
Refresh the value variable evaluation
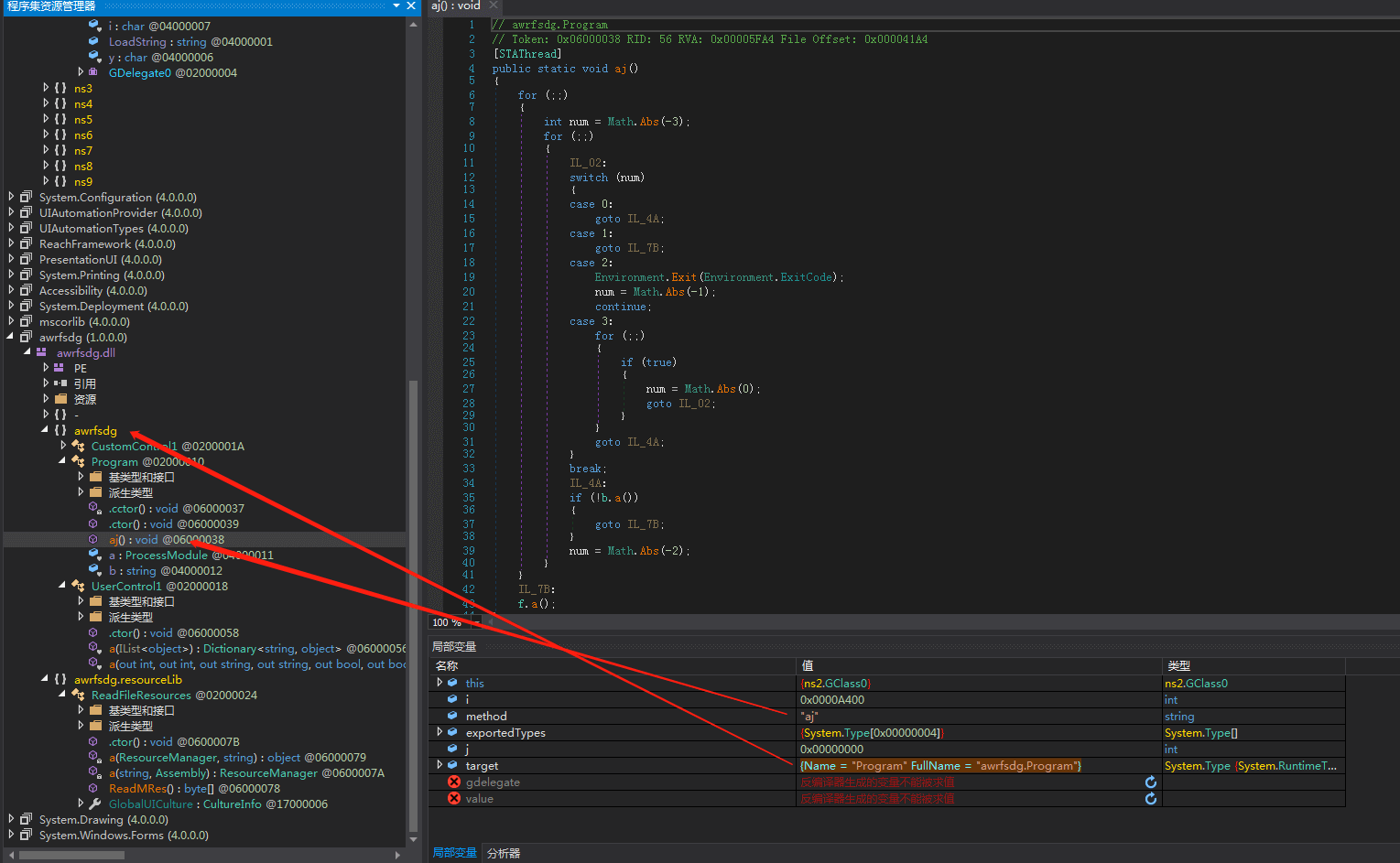[1151, 798]
